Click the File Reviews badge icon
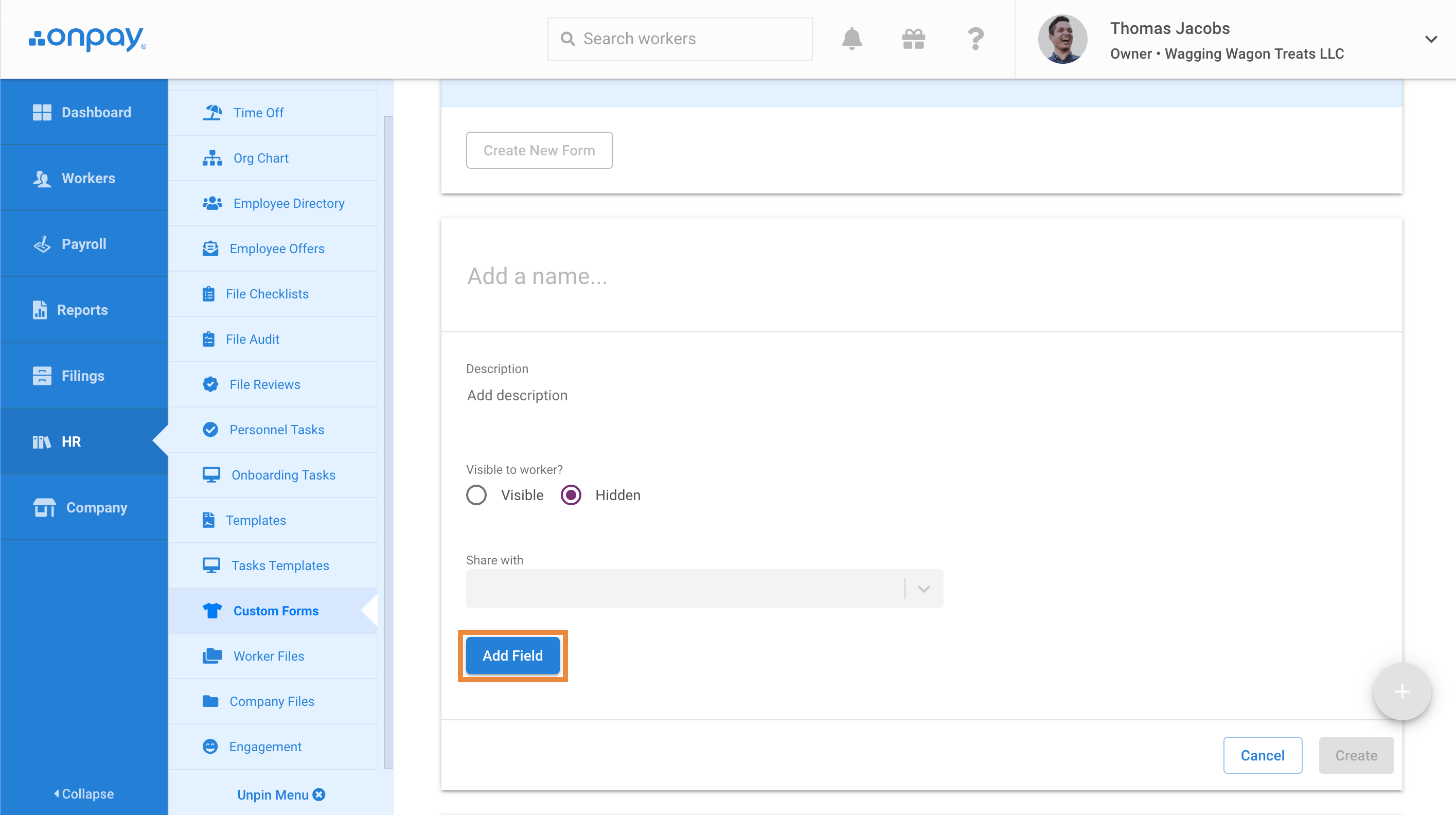The width and height of the screenshot is (1456, 815). click(x=210, y=384)
